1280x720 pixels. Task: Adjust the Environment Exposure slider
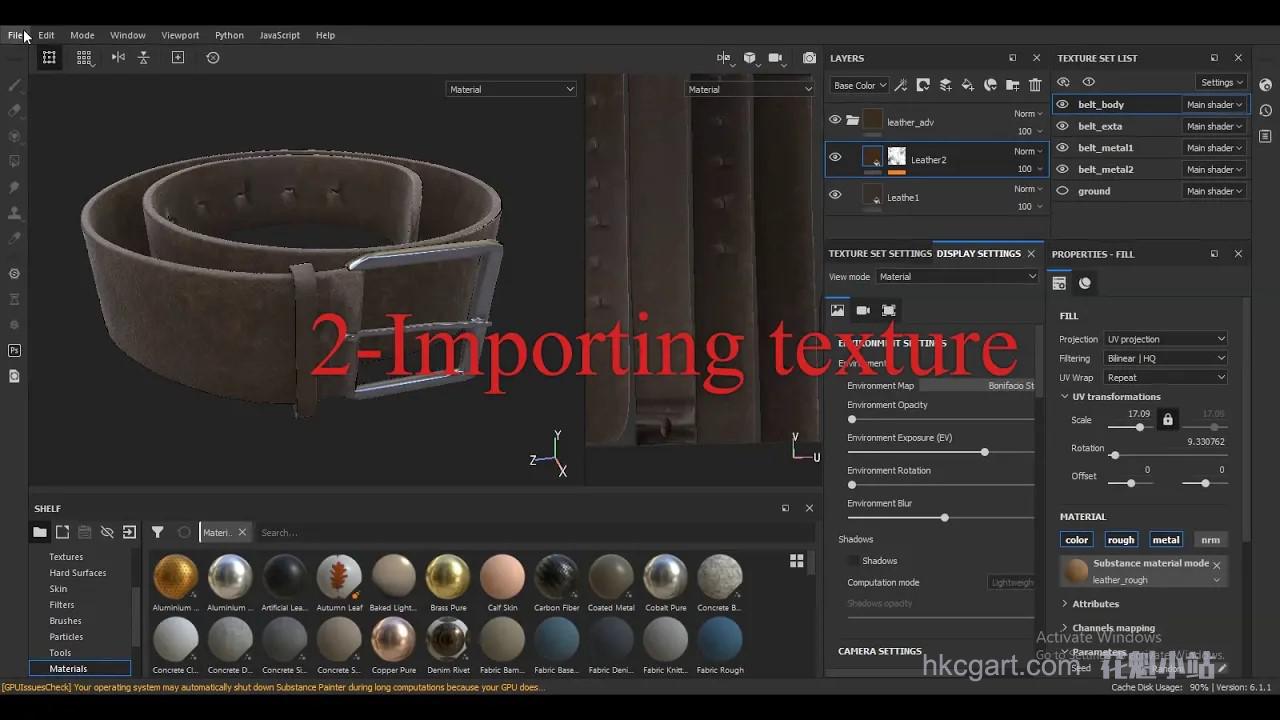940,452
